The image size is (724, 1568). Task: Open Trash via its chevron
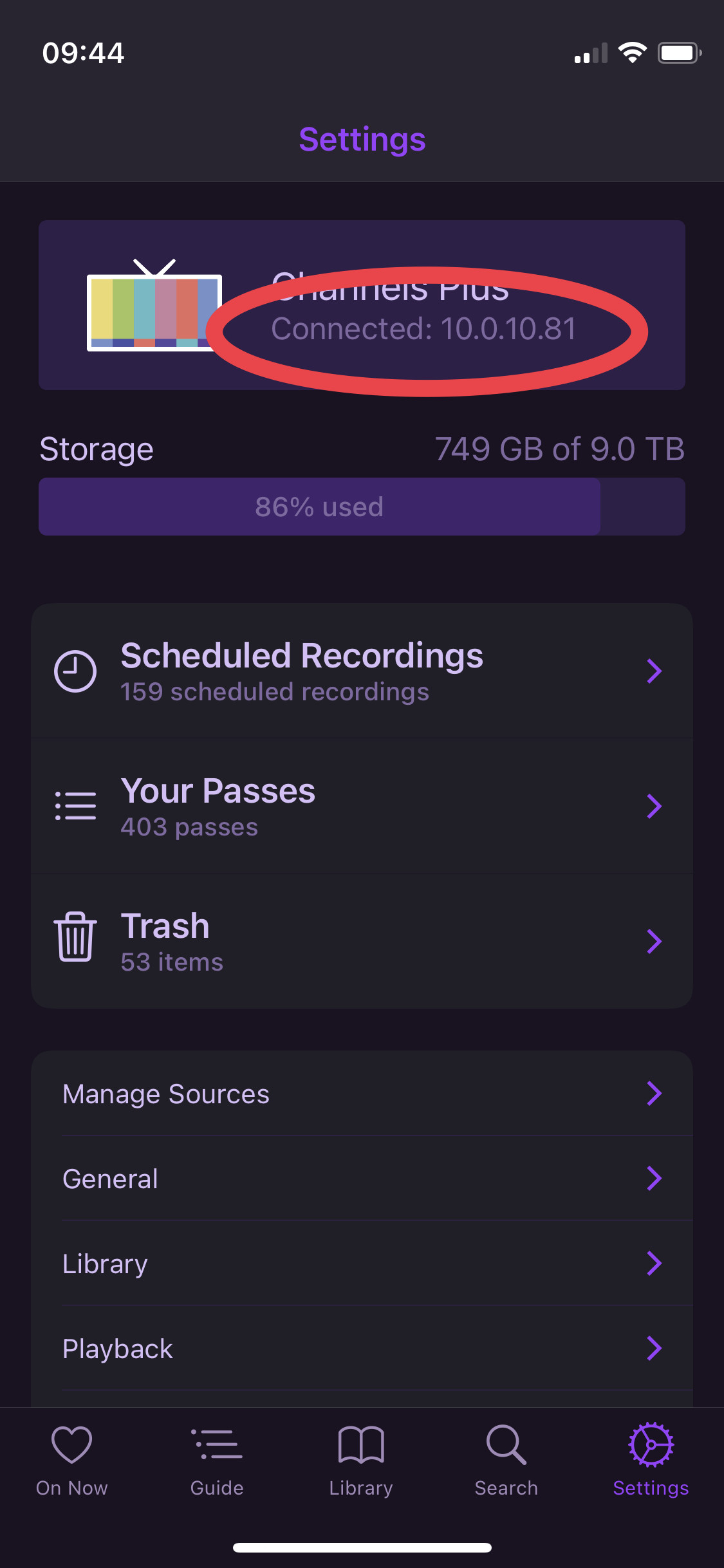pyautogui.click(x=654, y=941)
